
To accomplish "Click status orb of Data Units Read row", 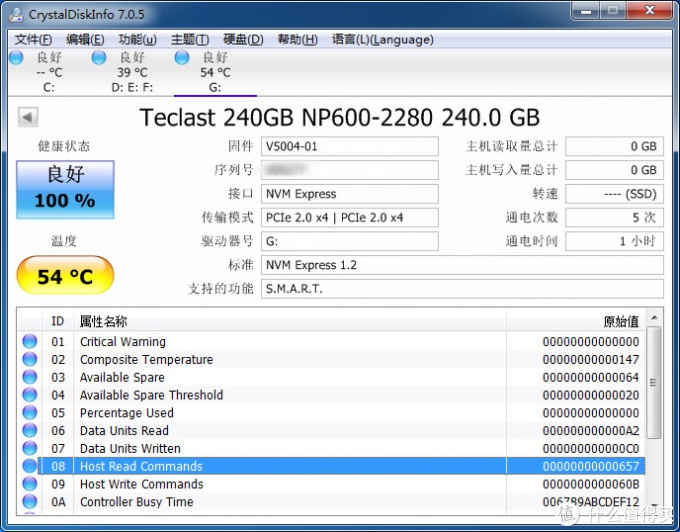I will click(30, 430).
